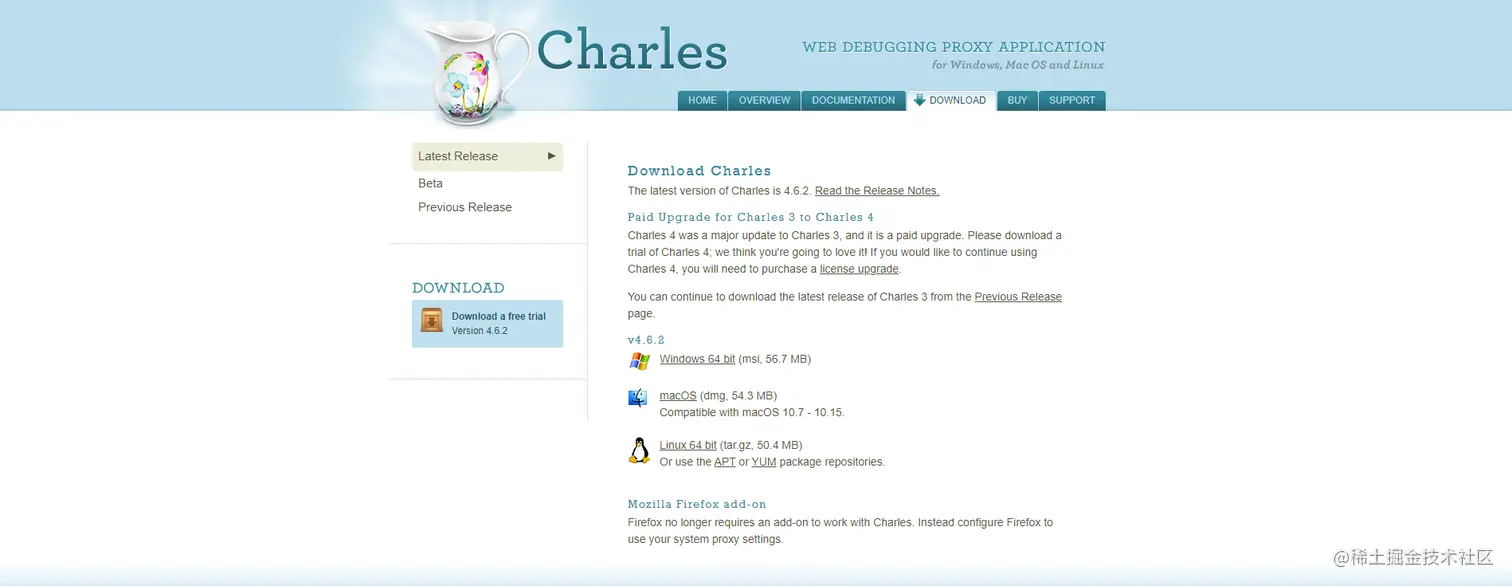This screenshot has width=1512, height=586.
Task: Click the macOS Finder face icon
Action: tap(638, 398)
